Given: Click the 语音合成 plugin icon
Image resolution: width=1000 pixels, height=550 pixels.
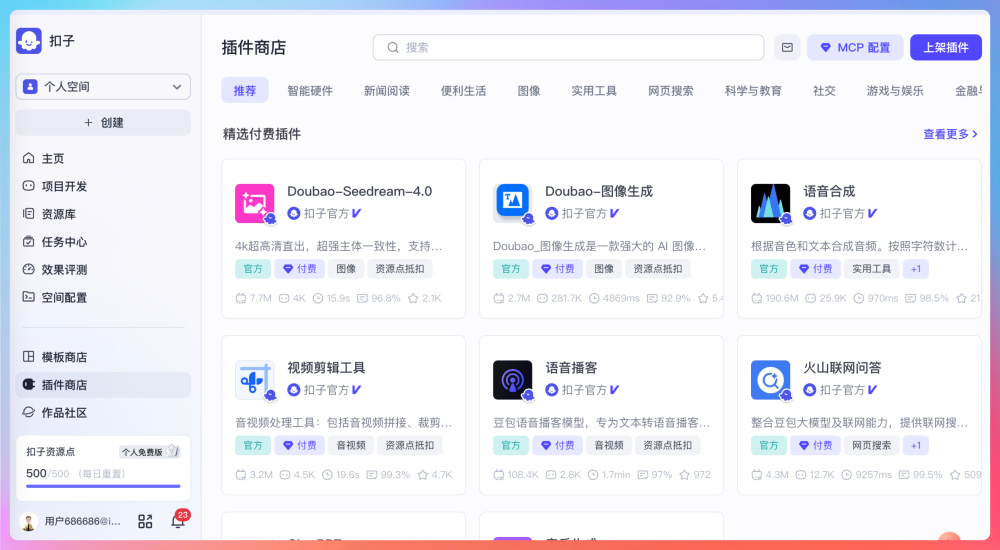Looking at the screenshot, I should tap(770, 203).
